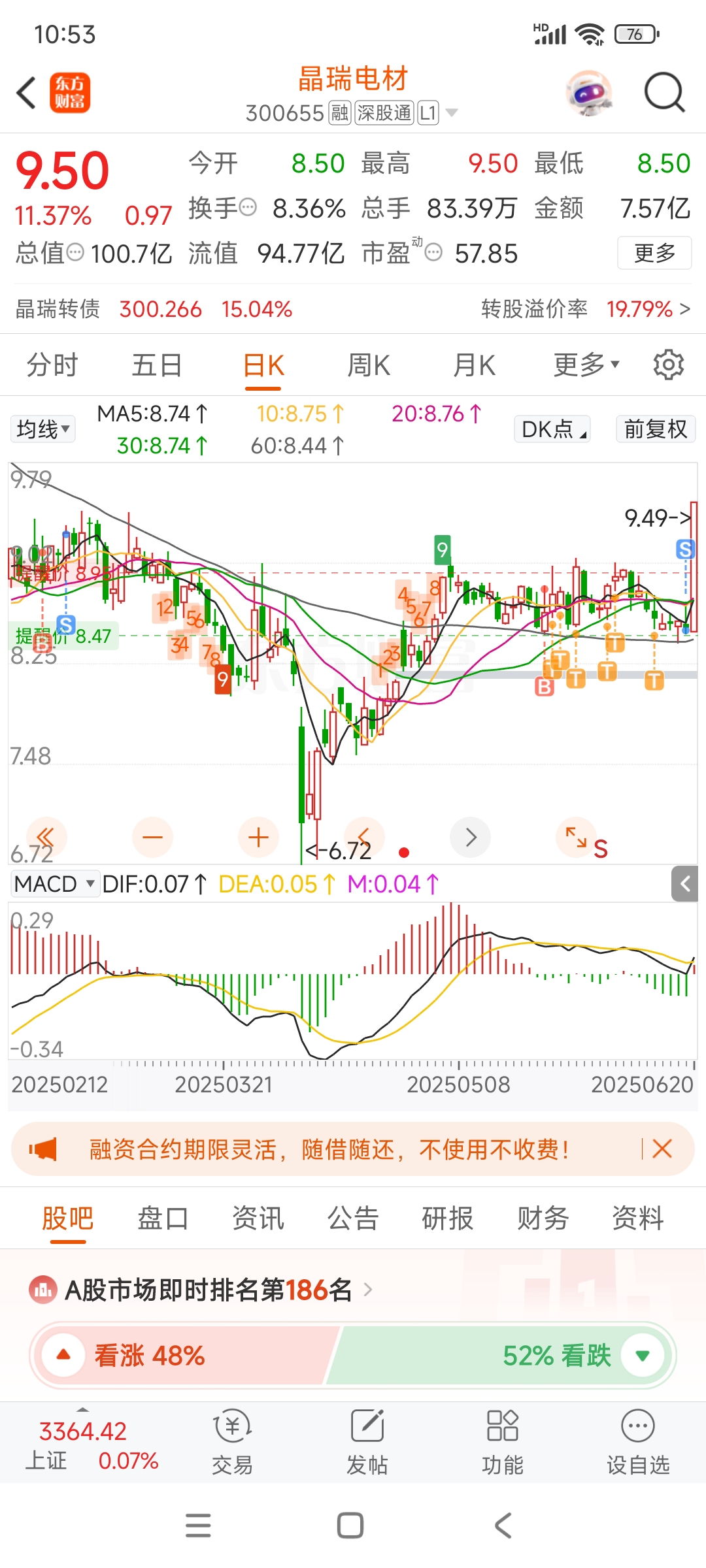The width and height of the screenshot is (706, 1568).
Task: Switch to 五日 chart tab
Action: [x=157, y=365]
